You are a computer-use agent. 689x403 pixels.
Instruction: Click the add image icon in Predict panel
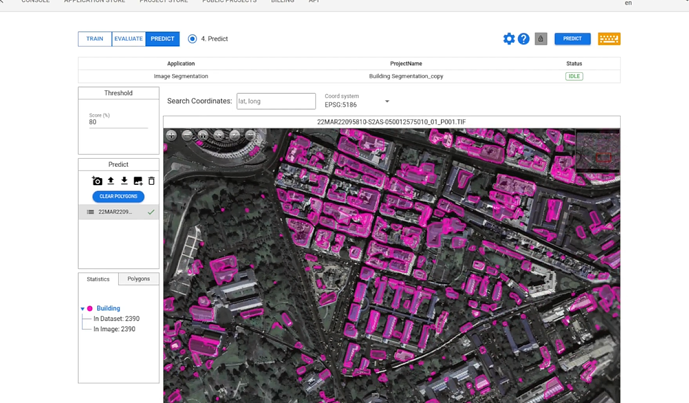(138, 181)
